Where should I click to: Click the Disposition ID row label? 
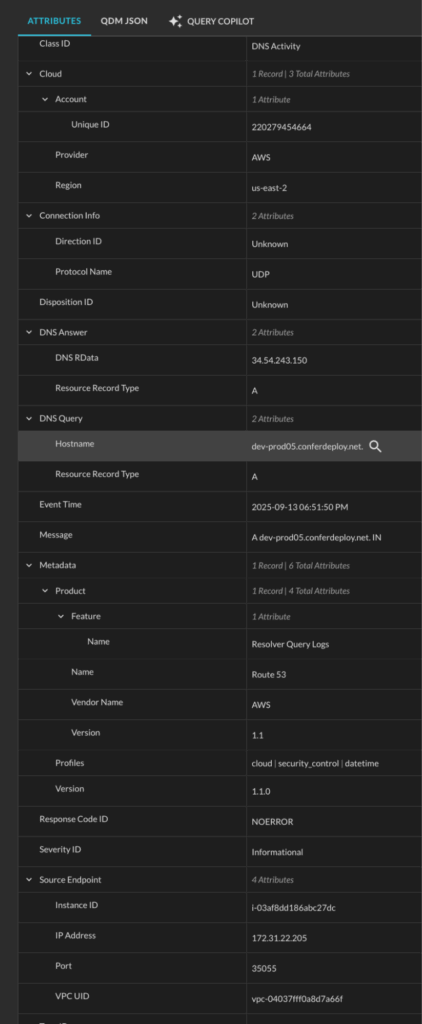pyautogui.click(x=65, y=302)
